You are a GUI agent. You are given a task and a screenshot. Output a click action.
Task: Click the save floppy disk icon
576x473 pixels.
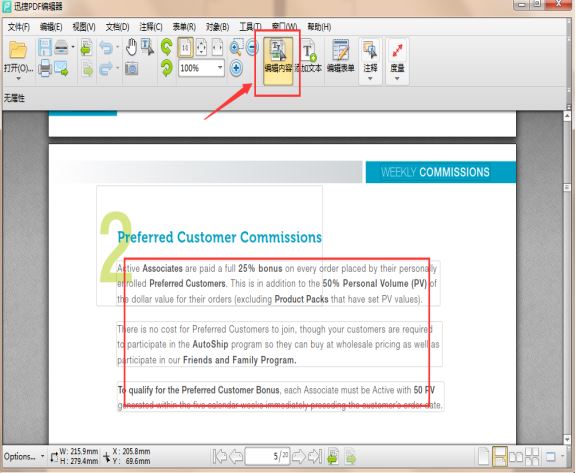pyautogui.click(x=45, y=48)
